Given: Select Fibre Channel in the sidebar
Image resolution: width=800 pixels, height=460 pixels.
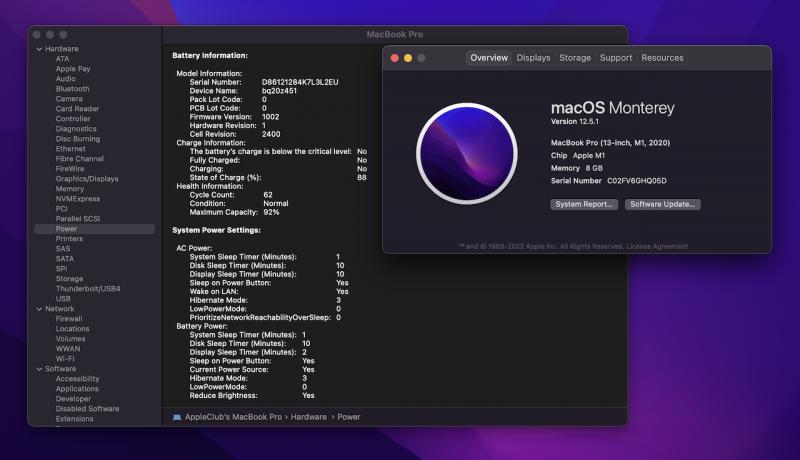Looking at the screenshot, I should (x=80, y=159).
